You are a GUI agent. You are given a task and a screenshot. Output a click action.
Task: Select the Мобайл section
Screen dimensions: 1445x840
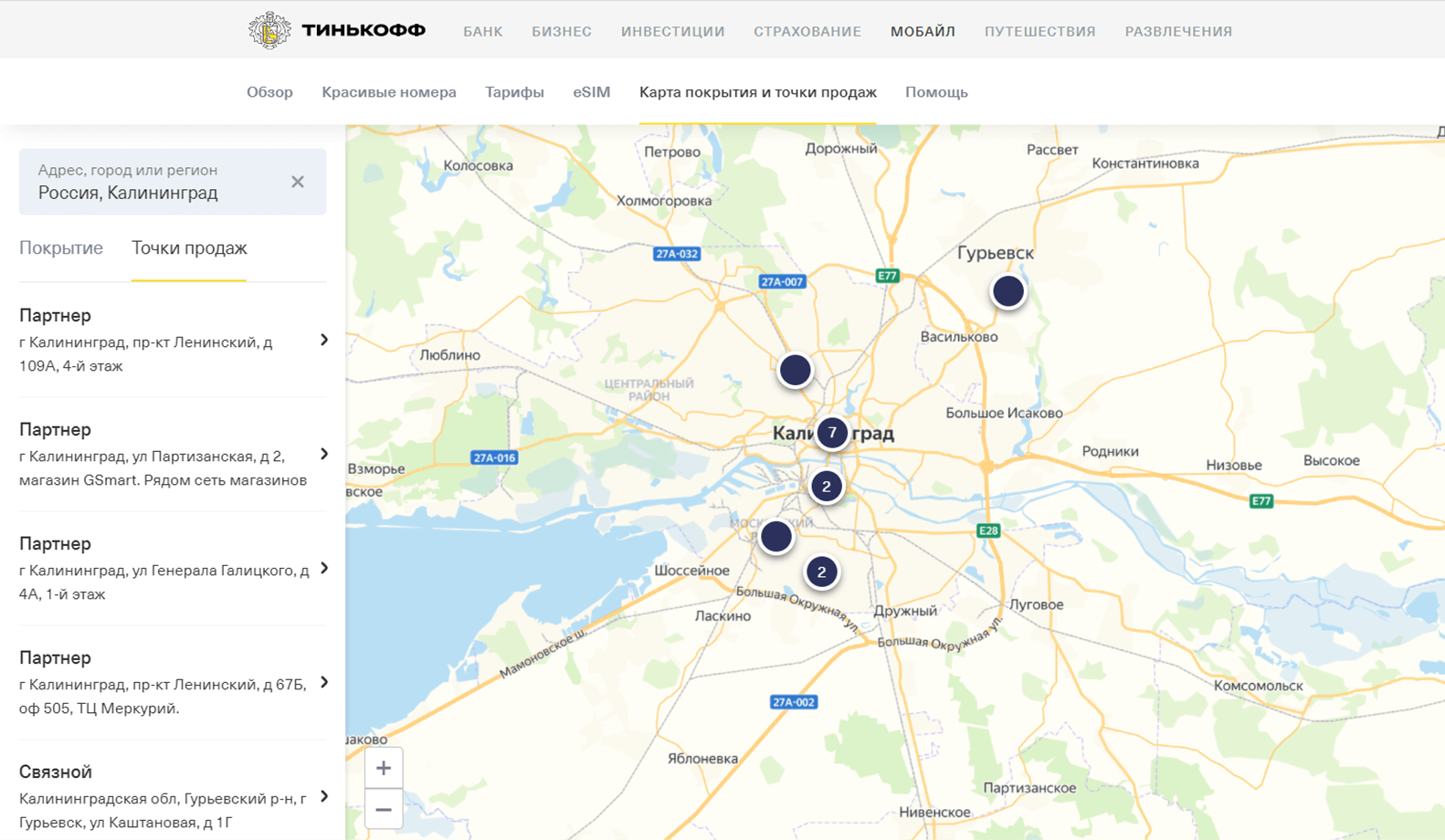coord(923,31)
